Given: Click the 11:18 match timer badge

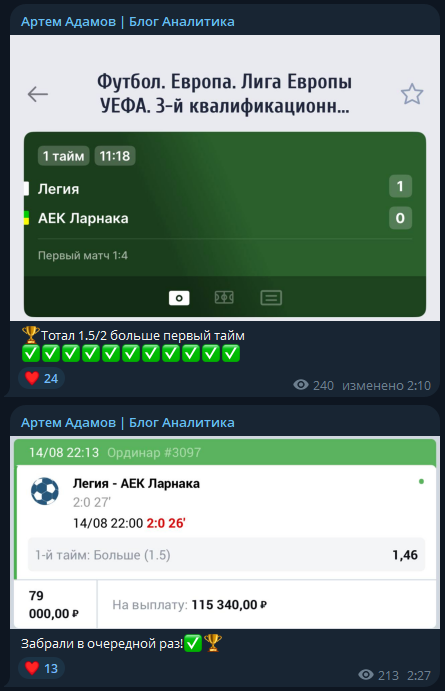Looking at the screenshot, I should [x=115, y=156].
